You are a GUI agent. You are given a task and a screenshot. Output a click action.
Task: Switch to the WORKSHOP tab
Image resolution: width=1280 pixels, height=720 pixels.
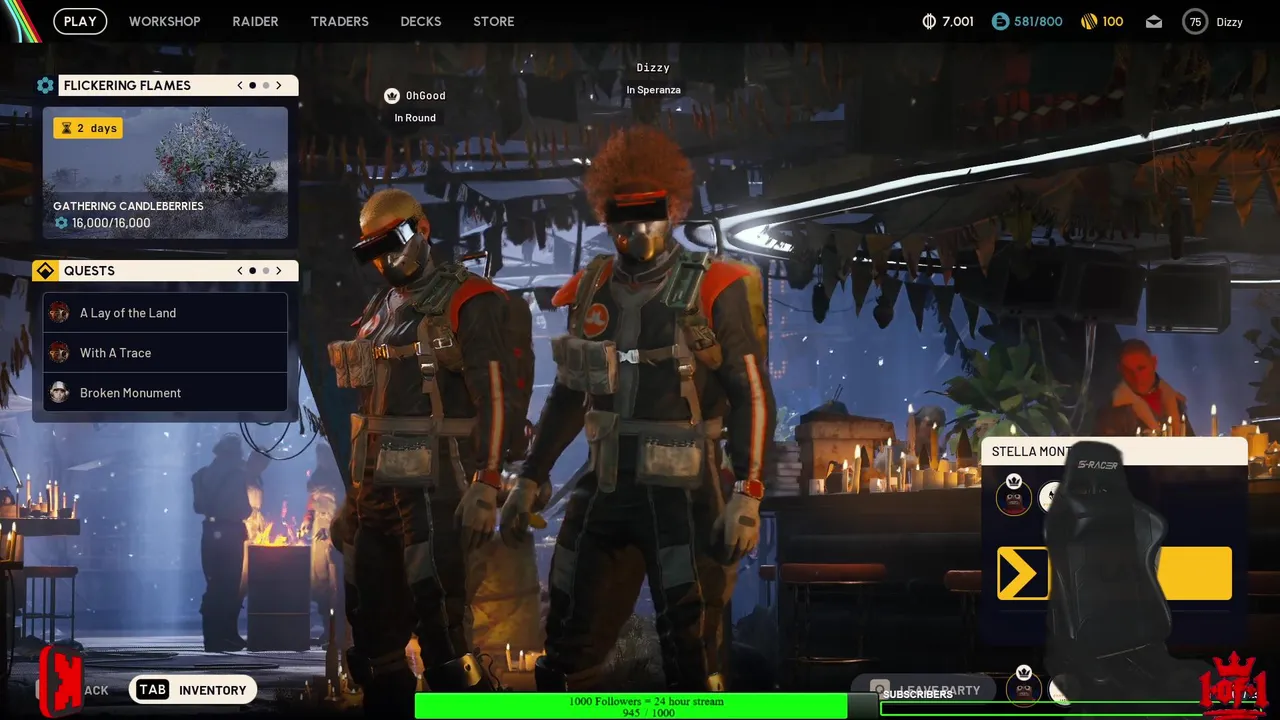pos(164,21)
